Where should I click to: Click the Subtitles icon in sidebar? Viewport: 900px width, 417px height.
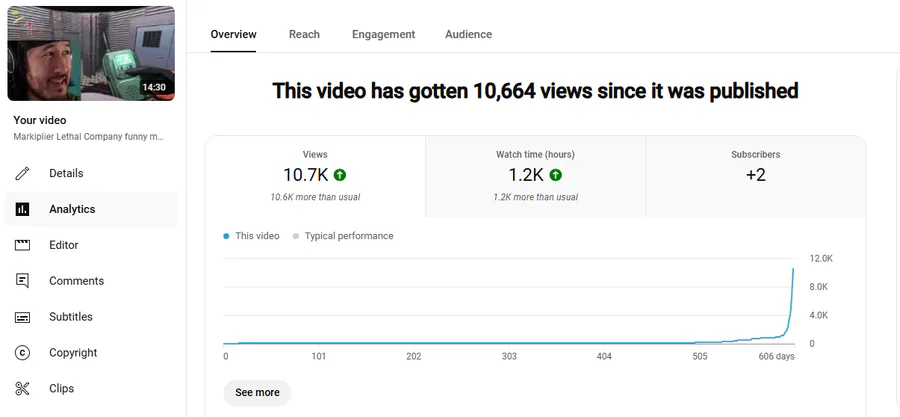(22, 317)
